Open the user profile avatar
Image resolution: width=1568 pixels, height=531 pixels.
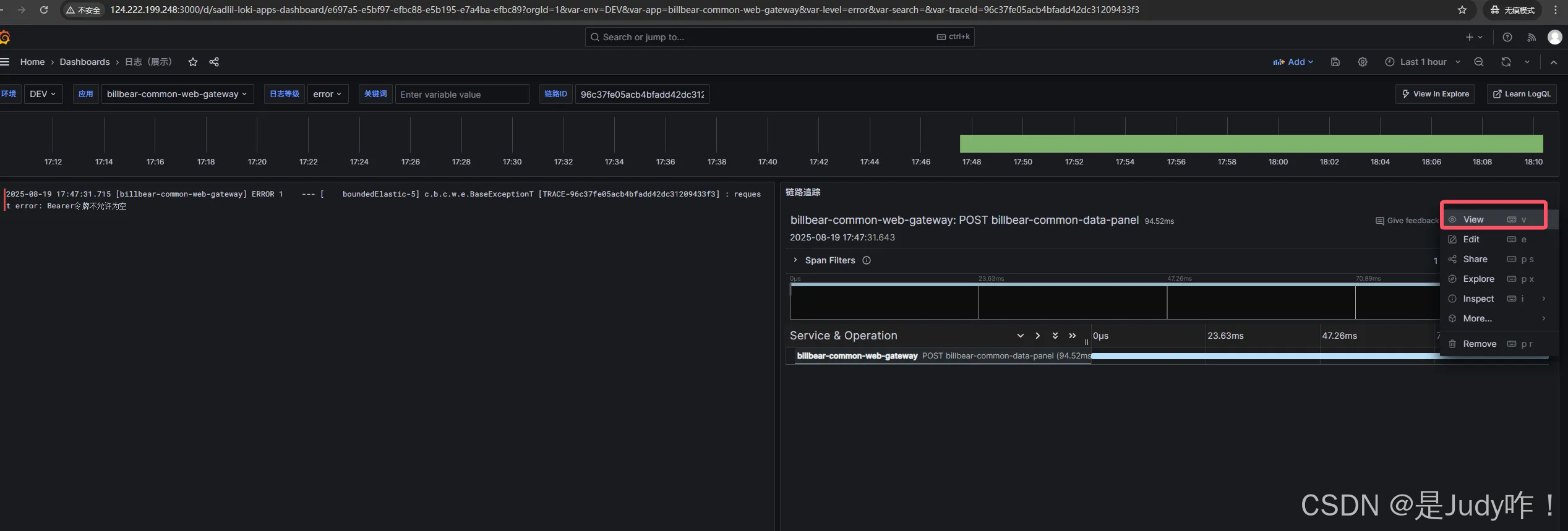tap(1555, 37)
